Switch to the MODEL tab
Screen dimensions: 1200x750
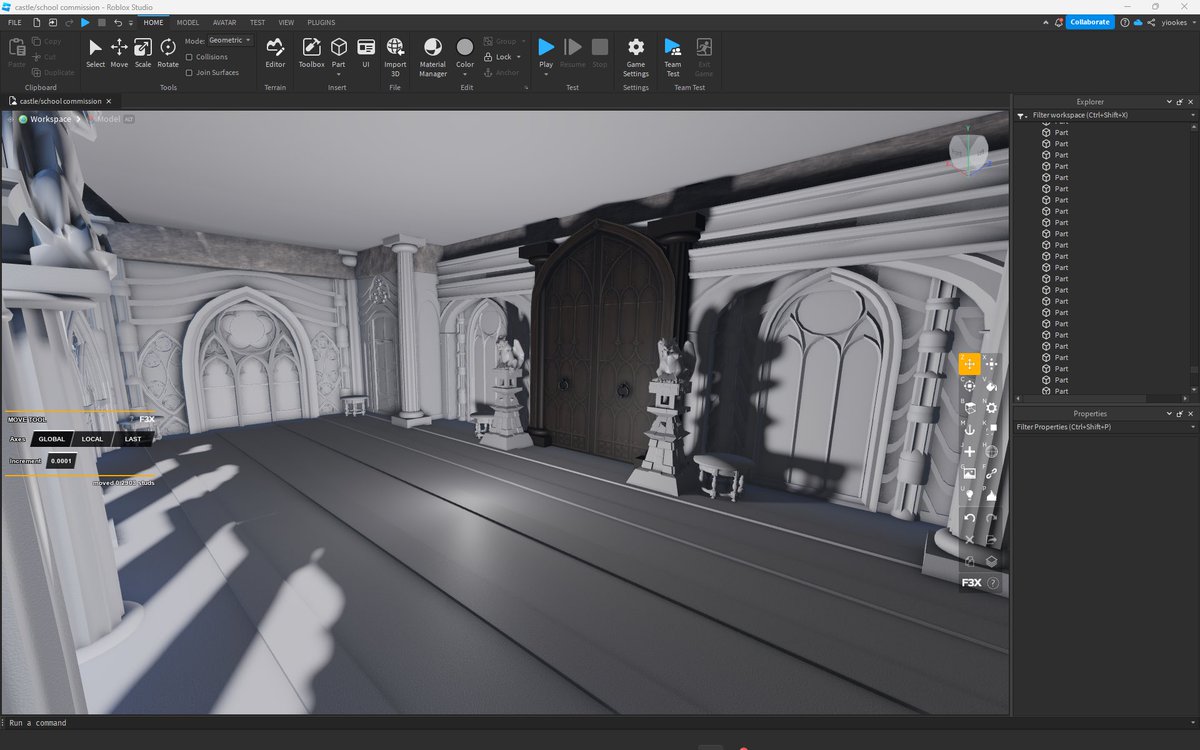pos(188,22)
